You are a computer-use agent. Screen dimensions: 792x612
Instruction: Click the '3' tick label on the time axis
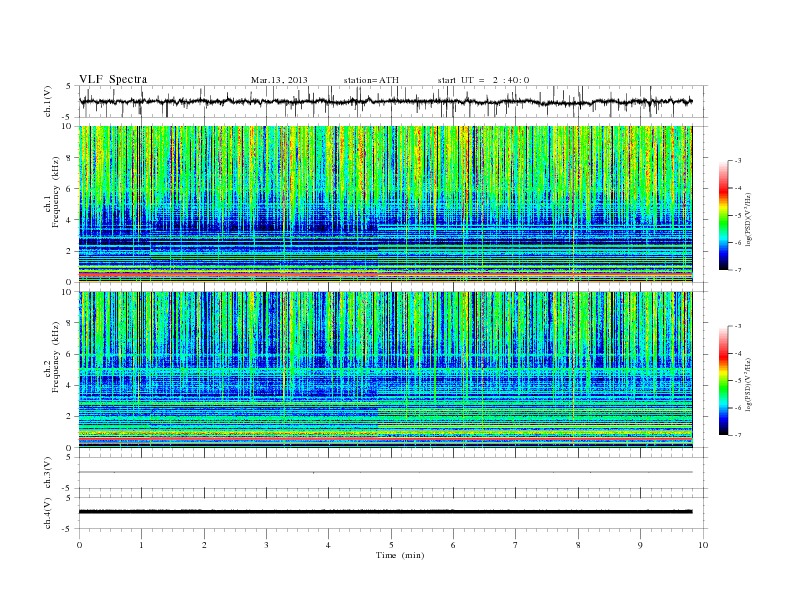coord(266,545)
